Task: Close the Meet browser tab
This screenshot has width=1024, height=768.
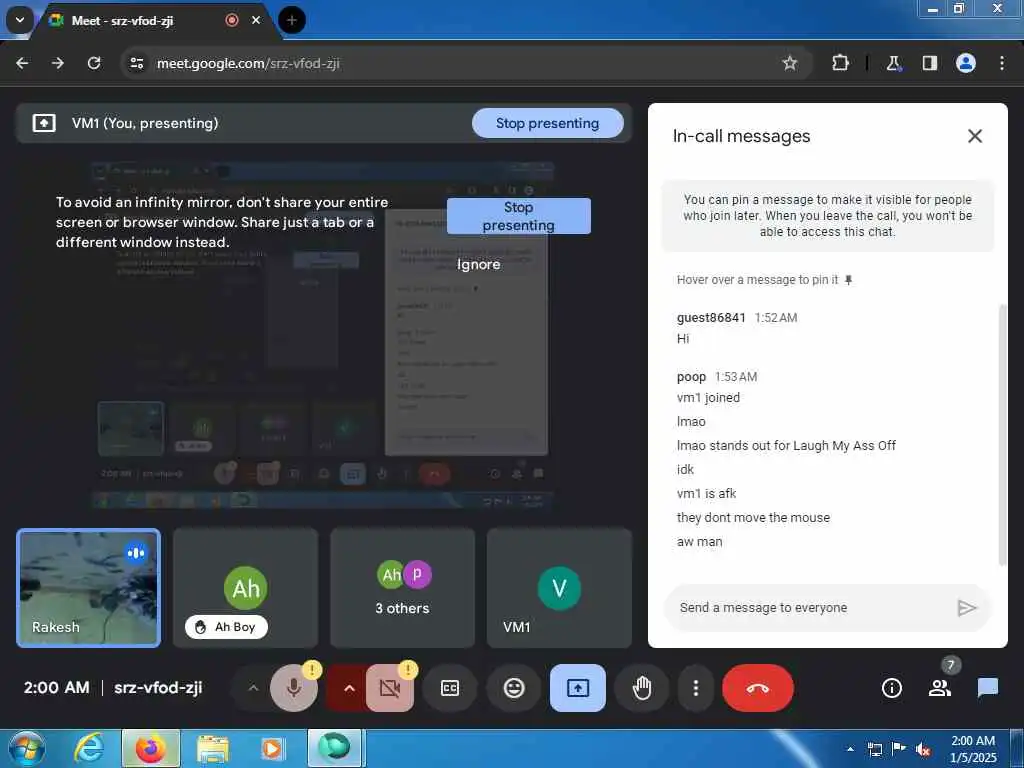Action: pyautogui.click(x=256, y=20)
